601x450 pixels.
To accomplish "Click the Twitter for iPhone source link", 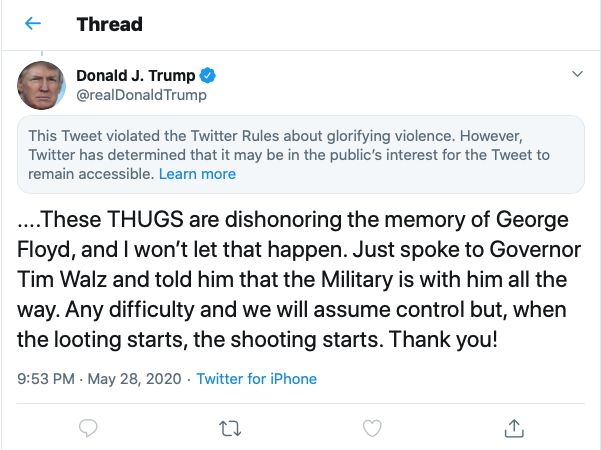I will pos(256,379).
